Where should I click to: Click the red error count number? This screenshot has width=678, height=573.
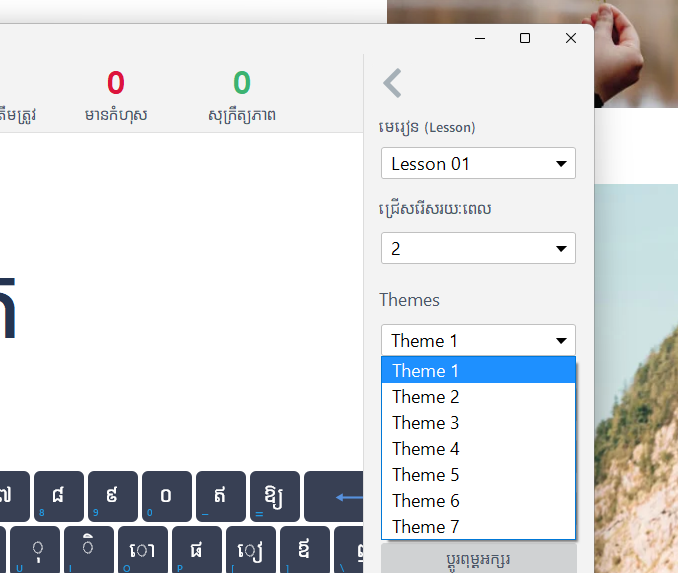[x=116, y=83]
